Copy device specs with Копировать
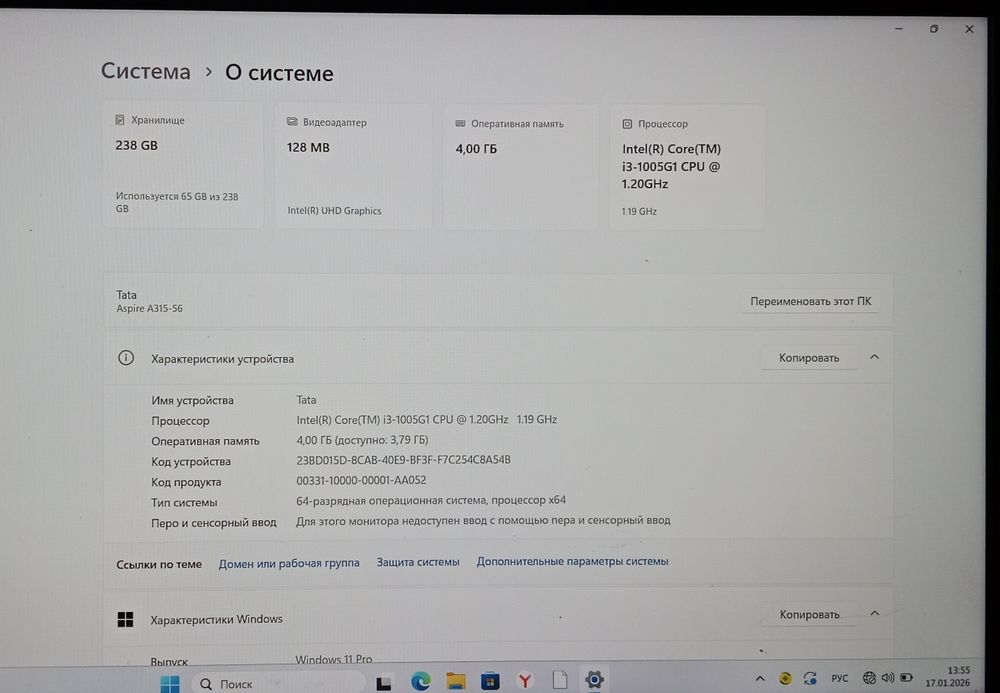The height and width of the screenshot is (693, 1000). click(809, 358)
